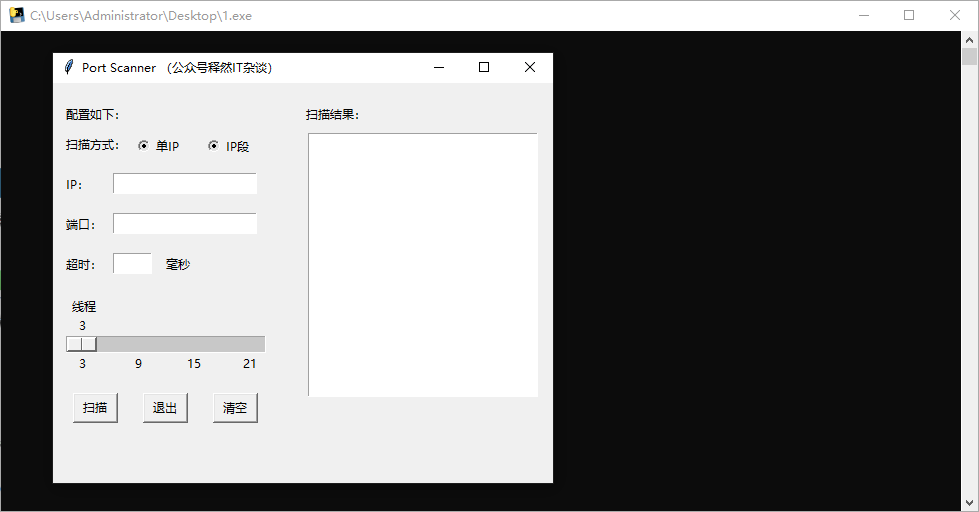
Task: Click console scrollbar down arrow
Action: click(x=969, y=503)
